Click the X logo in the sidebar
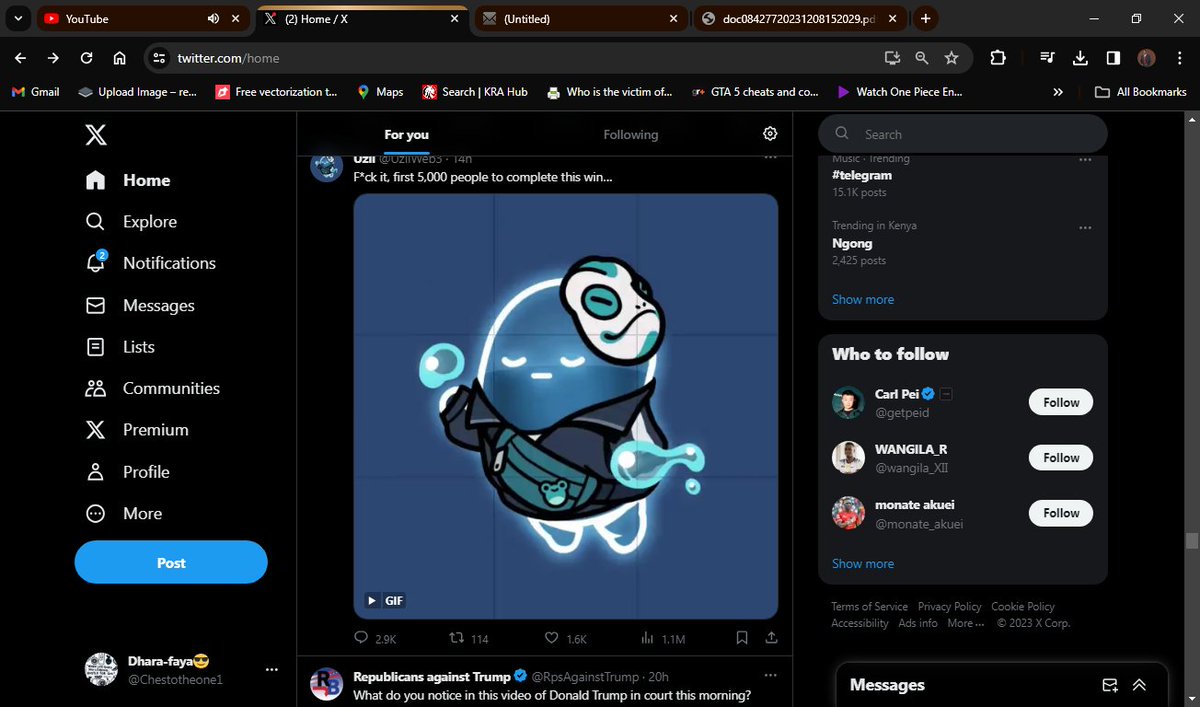The image size is (1200, 707). point(96,135)
